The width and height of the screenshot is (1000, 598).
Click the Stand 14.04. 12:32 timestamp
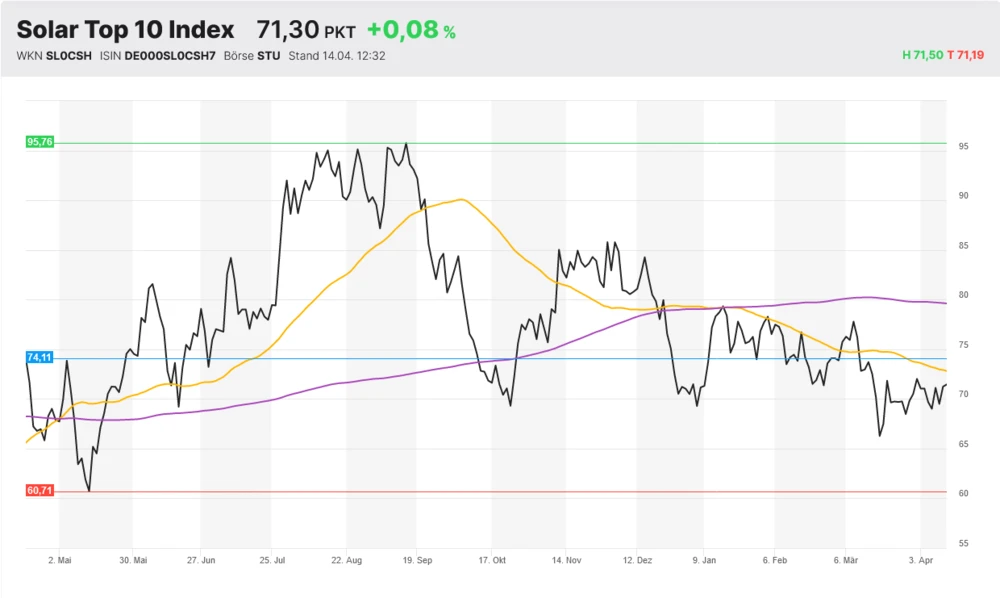(337, 55)
